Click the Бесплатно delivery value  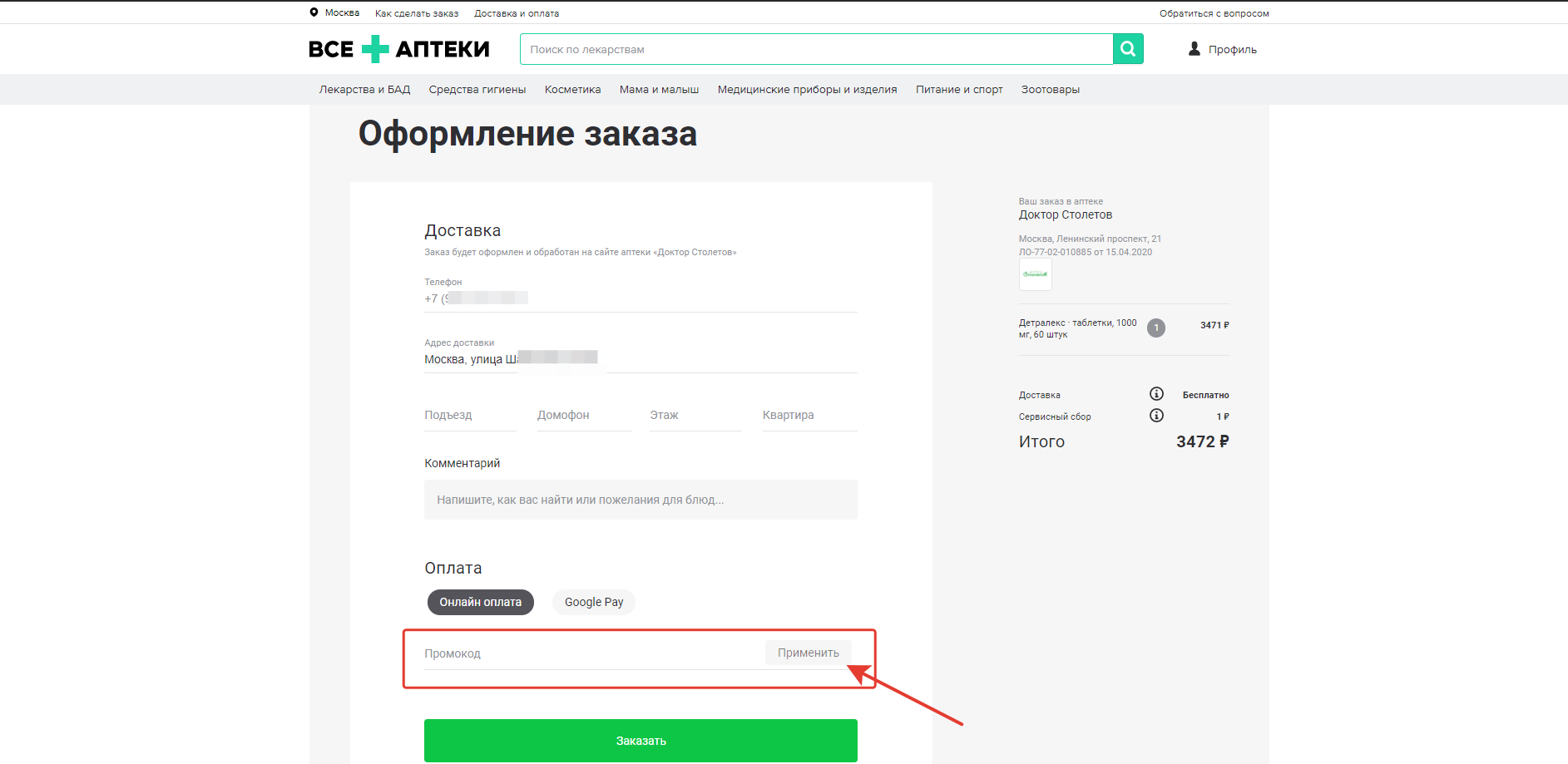click(1206, 395)
